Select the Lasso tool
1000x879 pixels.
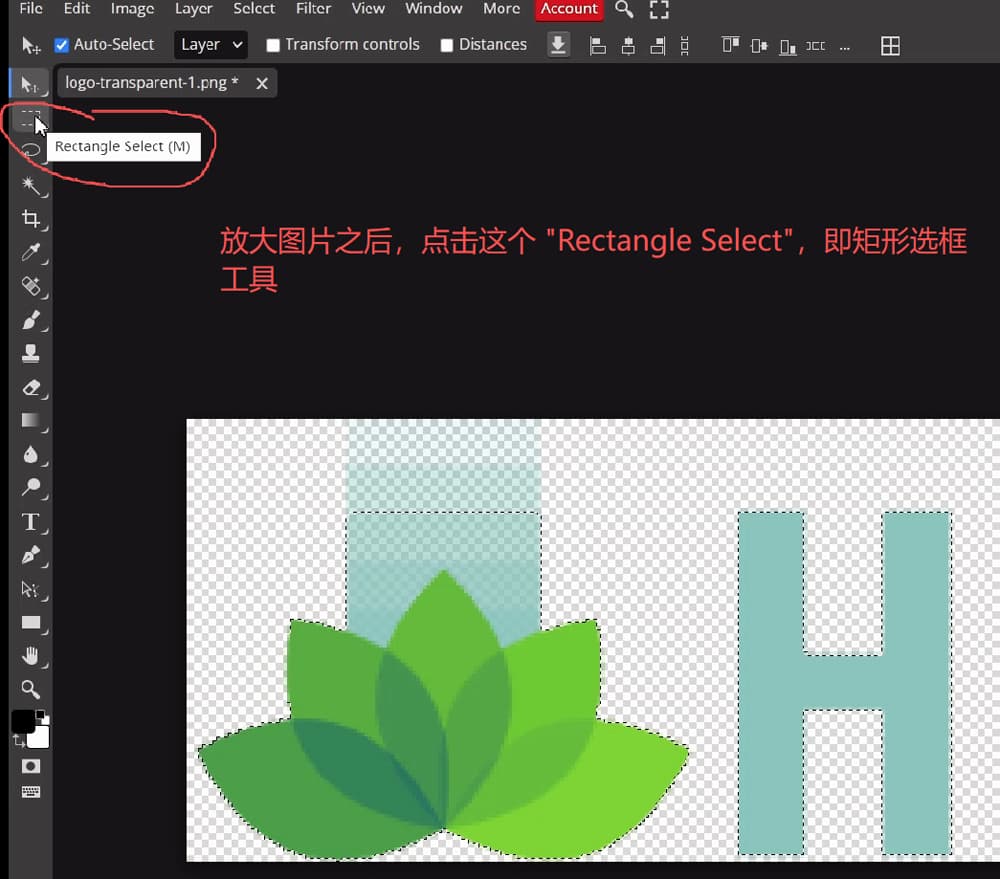(x=30, y=151)
